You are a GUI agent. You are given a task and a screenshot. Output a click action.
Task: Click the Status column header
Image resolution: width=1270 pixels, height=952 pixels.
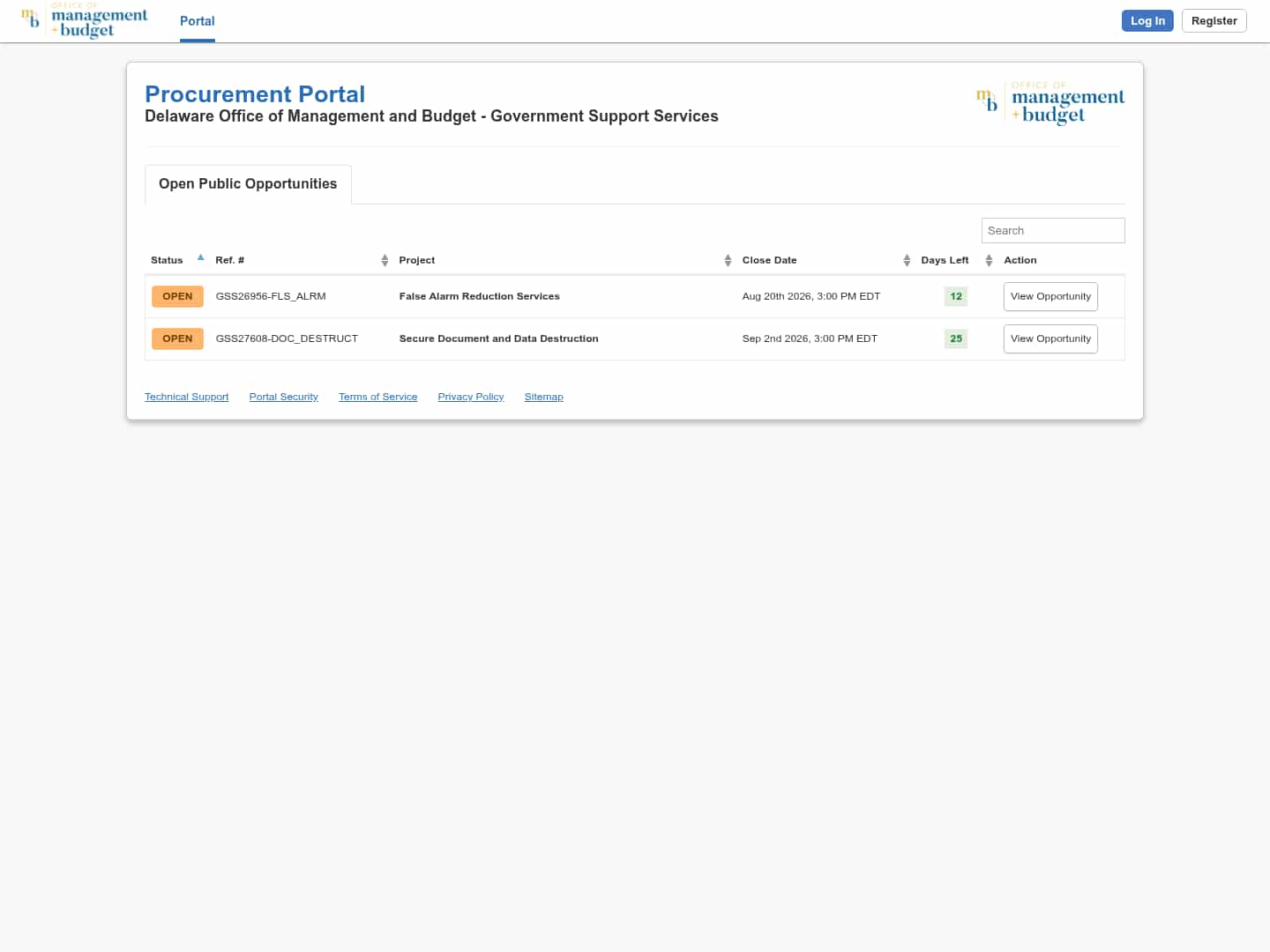(167, 260)
